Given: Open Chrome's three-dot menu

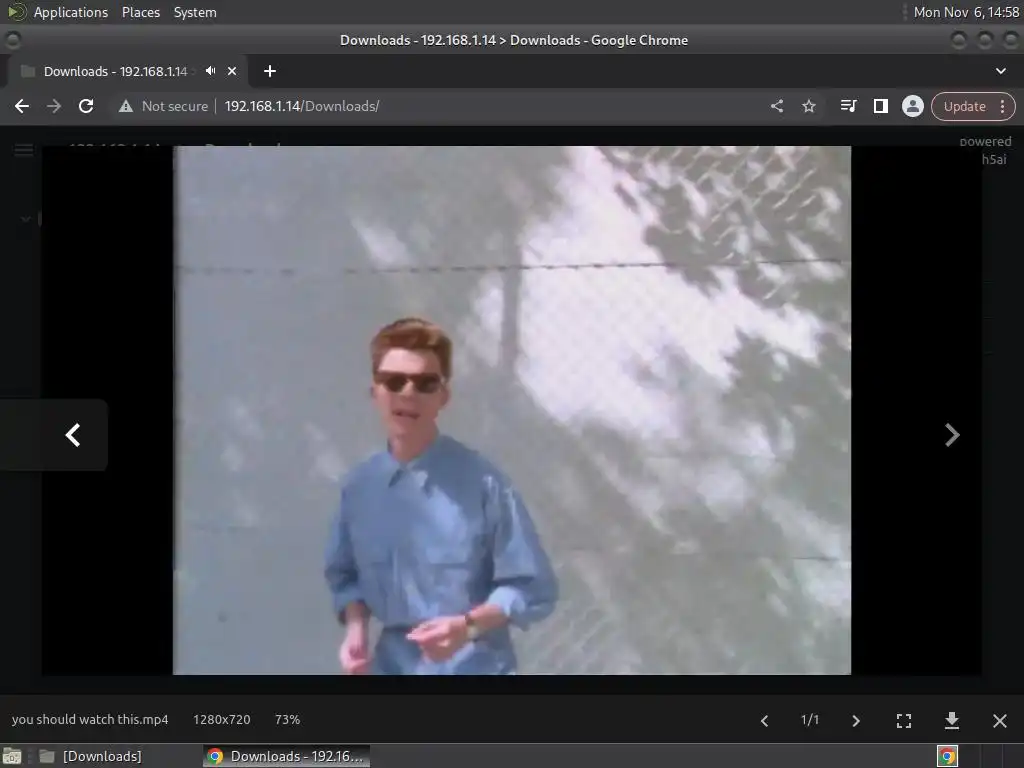Looking at the screenshot, I should coord(1002,106).
